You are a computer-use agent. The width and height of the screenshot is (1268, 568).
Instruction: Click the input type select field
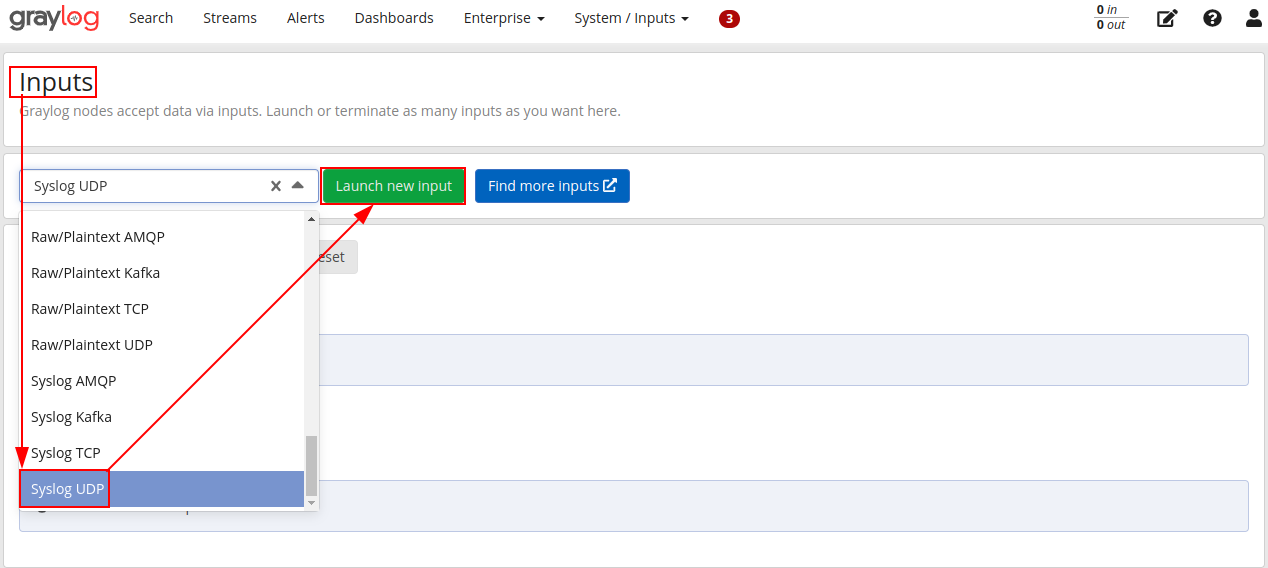coord(169,186)
